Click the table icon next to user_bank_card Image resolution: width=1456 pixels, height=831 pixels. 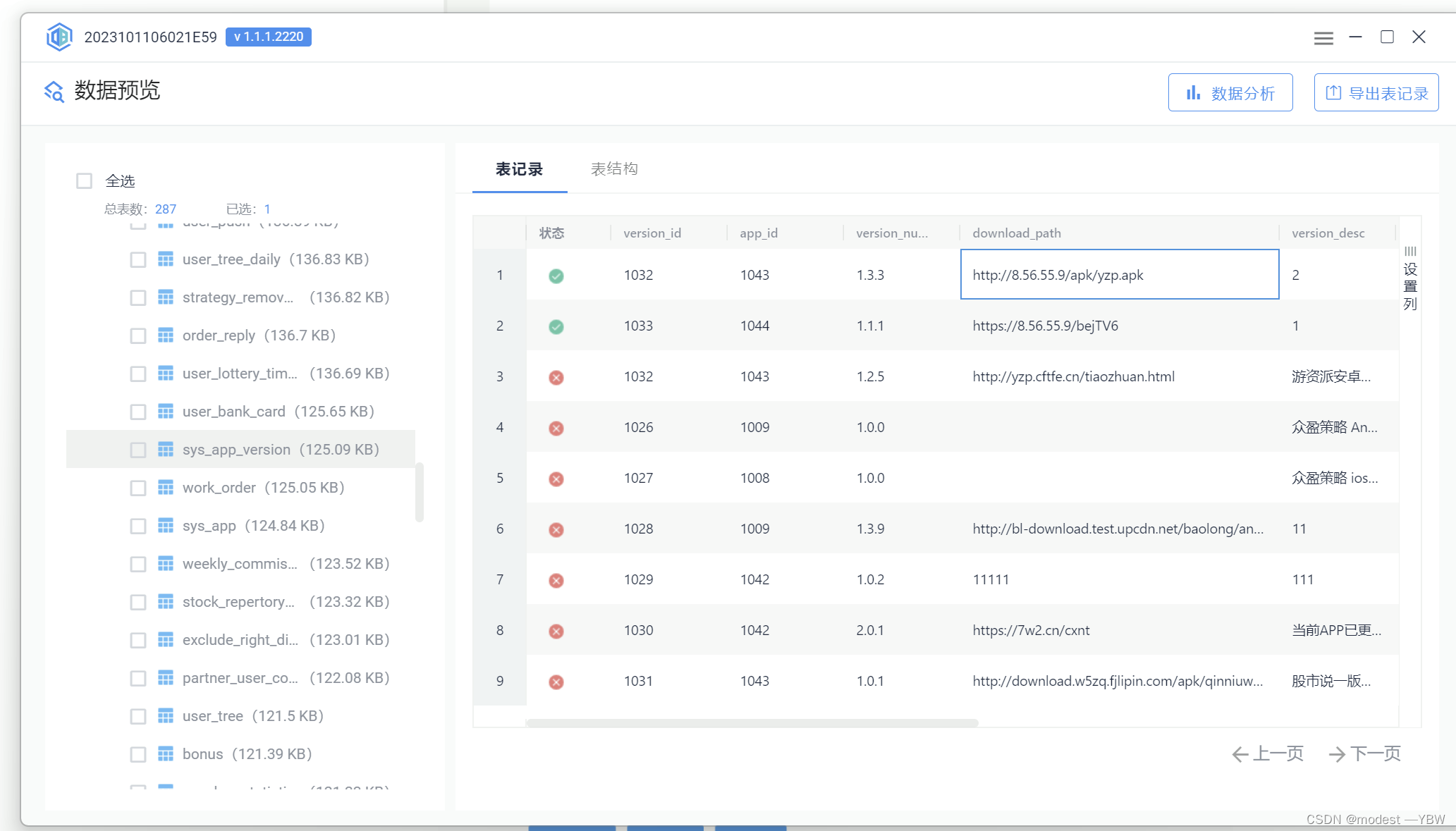pos(166,411)
